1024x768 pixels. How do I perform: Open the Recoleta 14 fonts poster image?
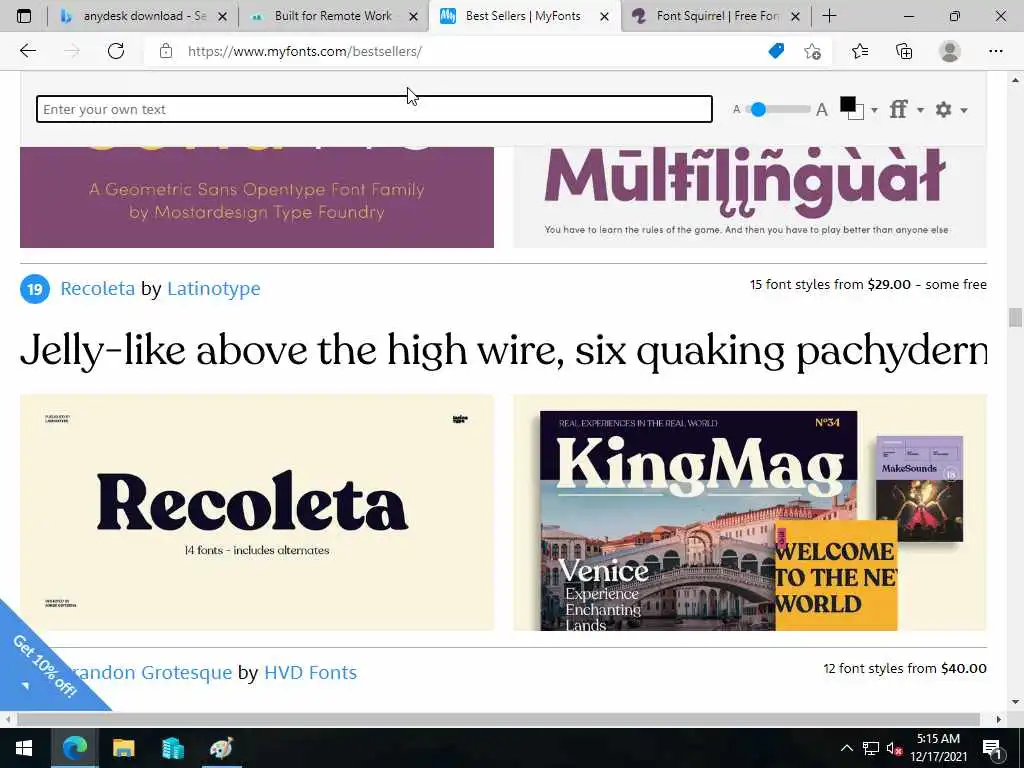point(257,513)
